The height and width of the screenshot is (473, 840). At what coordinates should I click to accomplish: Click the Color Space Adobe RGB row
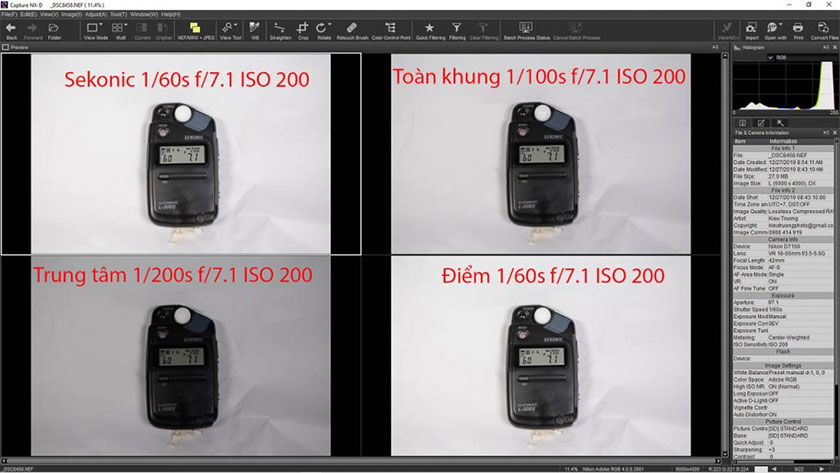click(783, 379)
